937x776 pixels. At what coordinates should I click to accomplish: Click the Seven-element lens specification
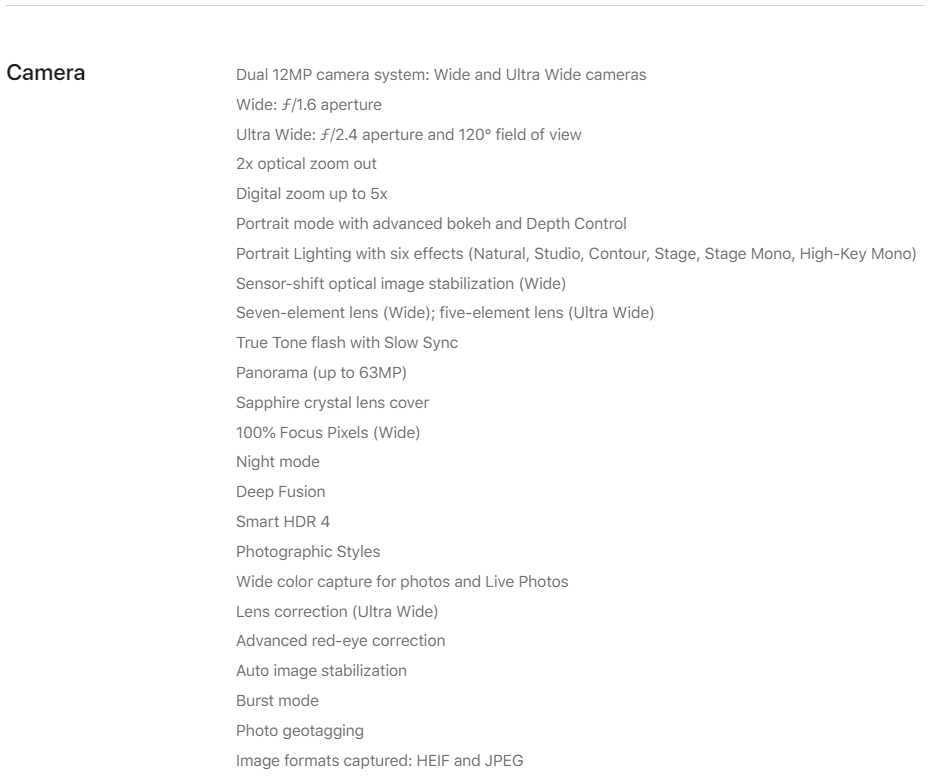(x=445, y=312)
